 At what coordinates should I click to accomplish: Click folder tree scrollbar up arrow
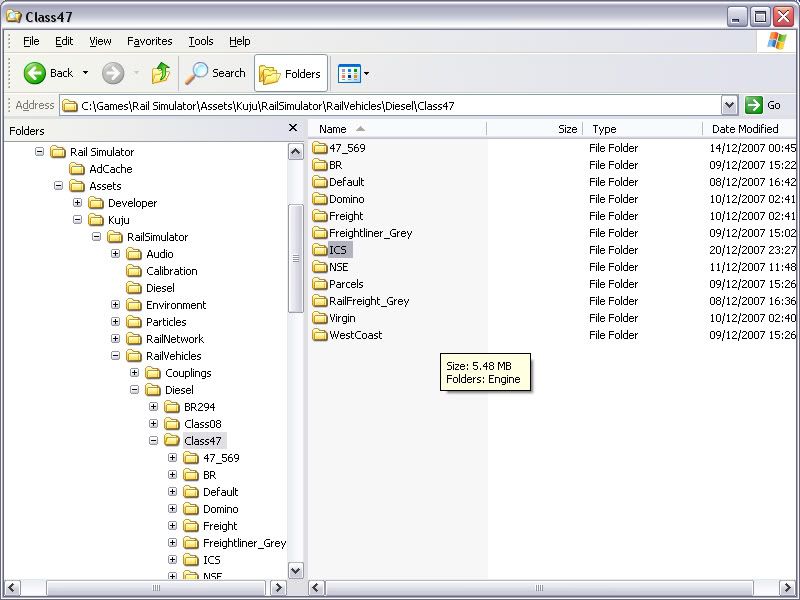(x=296, y=152)
